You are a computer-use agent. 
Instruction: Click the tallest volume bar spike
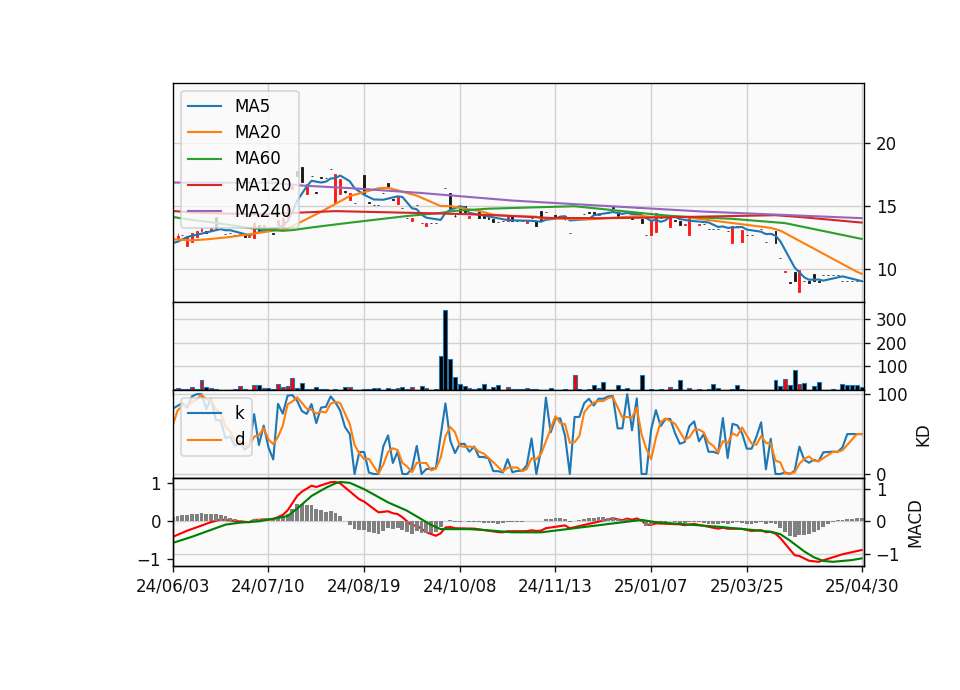point(446,350)
